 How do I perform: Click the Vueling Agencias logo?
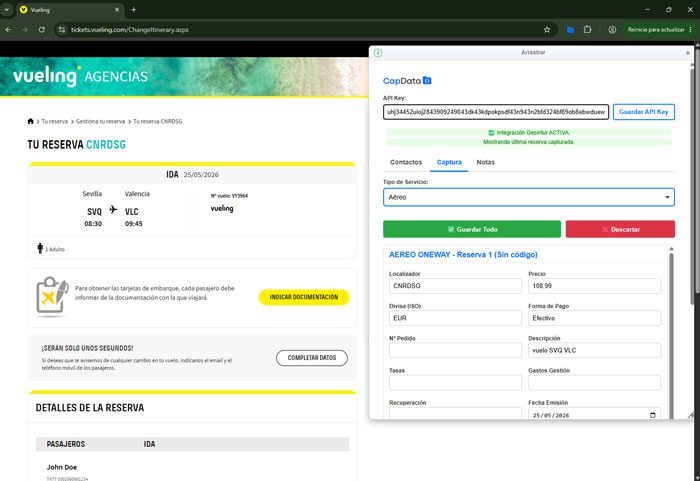tap(80, 76)
